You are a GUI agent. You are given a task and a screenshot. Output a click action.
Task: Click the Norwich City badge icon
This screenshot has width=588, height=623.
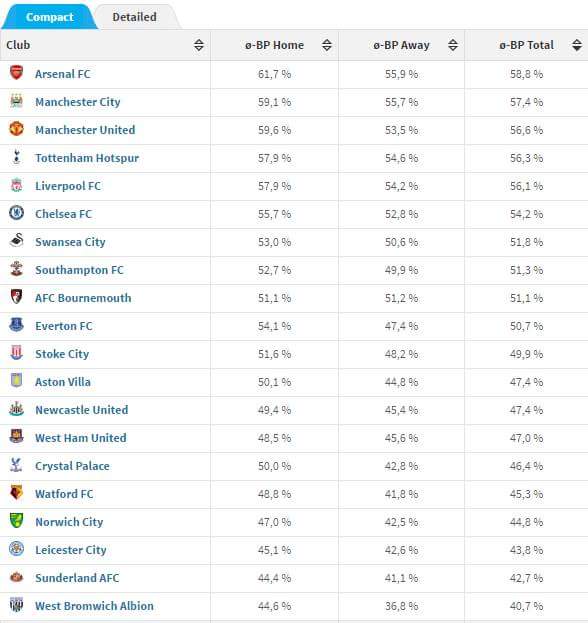click(16, 521)
